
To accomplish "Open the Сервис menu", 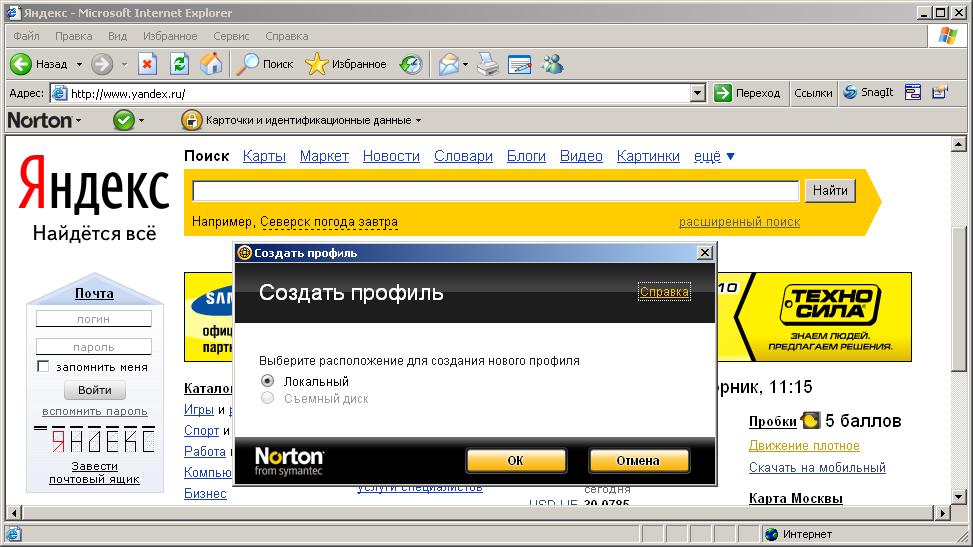I will pos(231,36).
